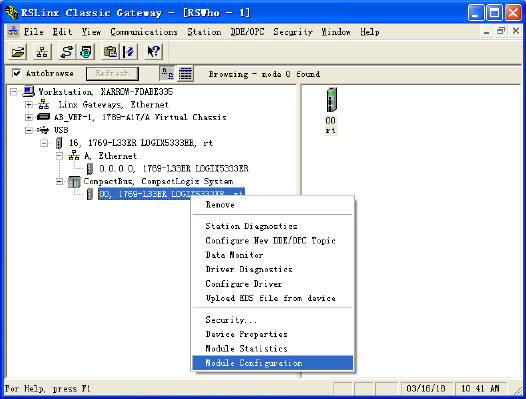Image resolution: width=526 pixels, height=399 pixels.
Task: Click the RSWho network browse toolbar icon
Action: tap(42, 52)
